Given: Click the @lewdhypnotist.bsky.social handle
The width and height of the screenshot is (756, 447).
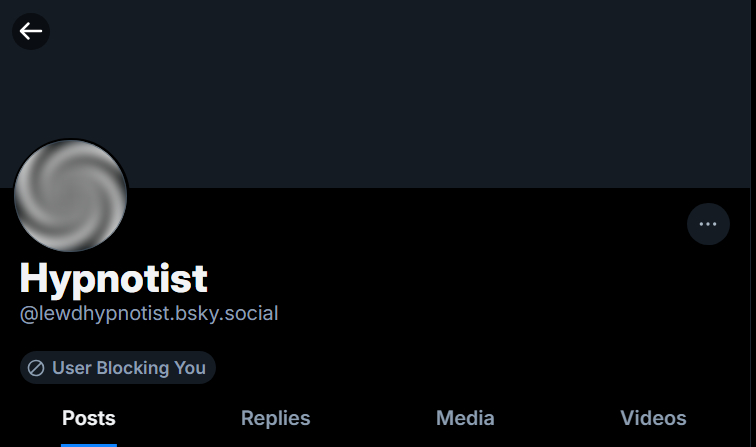Looking at the screenshot, I should point(149,313).
